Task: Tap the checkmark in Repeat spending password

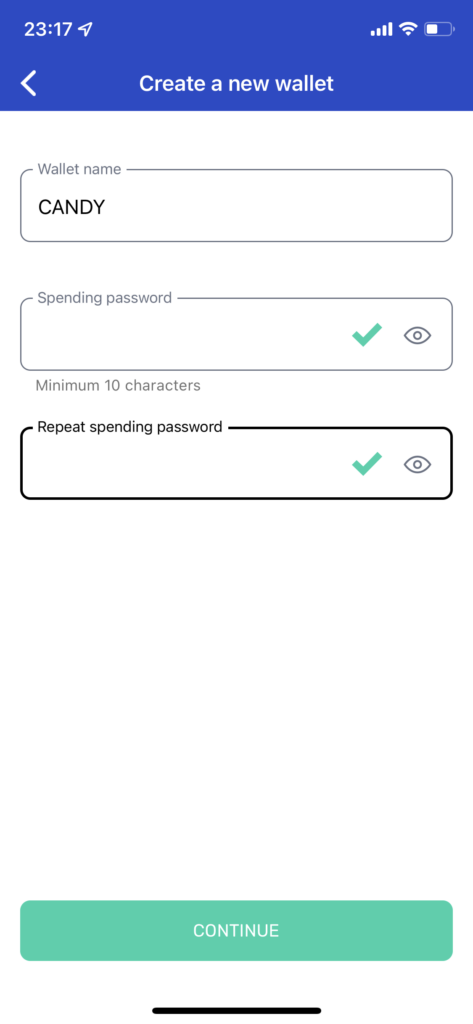Action: (367, 464)
